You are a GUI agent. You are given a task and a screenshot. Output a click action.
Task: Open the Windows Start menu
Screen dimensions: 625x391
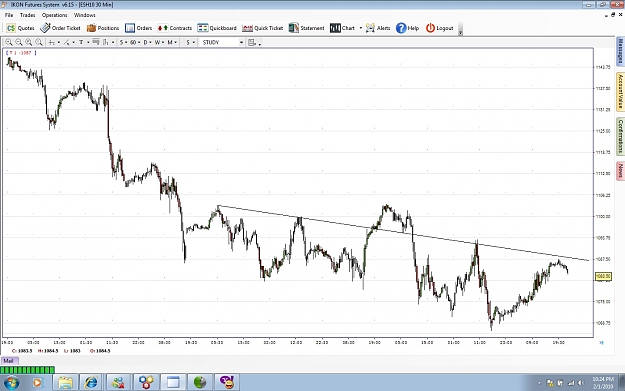(x=11, y=383)
